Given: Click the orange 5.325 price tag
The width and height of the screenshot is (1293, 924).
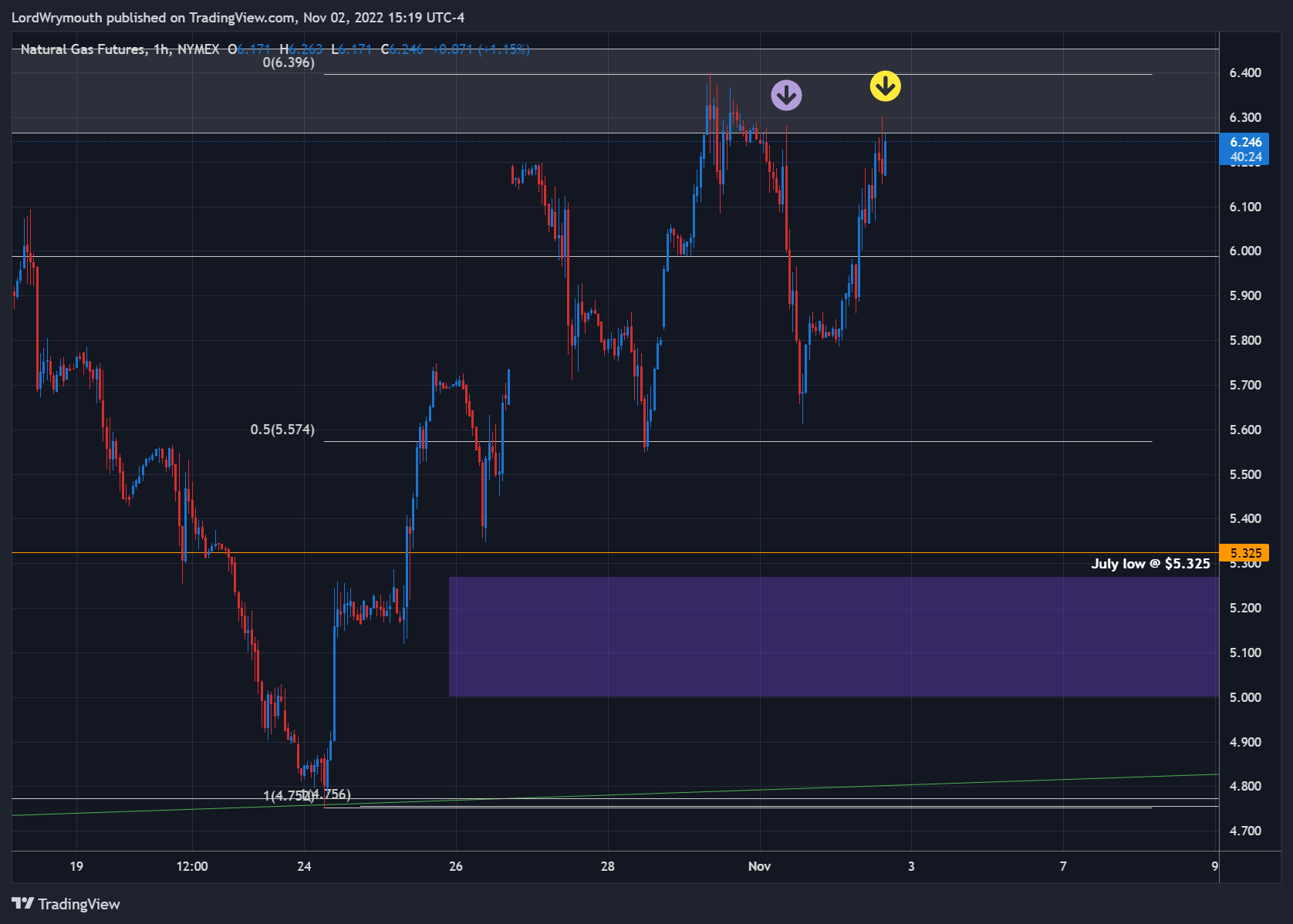Looking at the screenshot, I should coord(1244,553).
